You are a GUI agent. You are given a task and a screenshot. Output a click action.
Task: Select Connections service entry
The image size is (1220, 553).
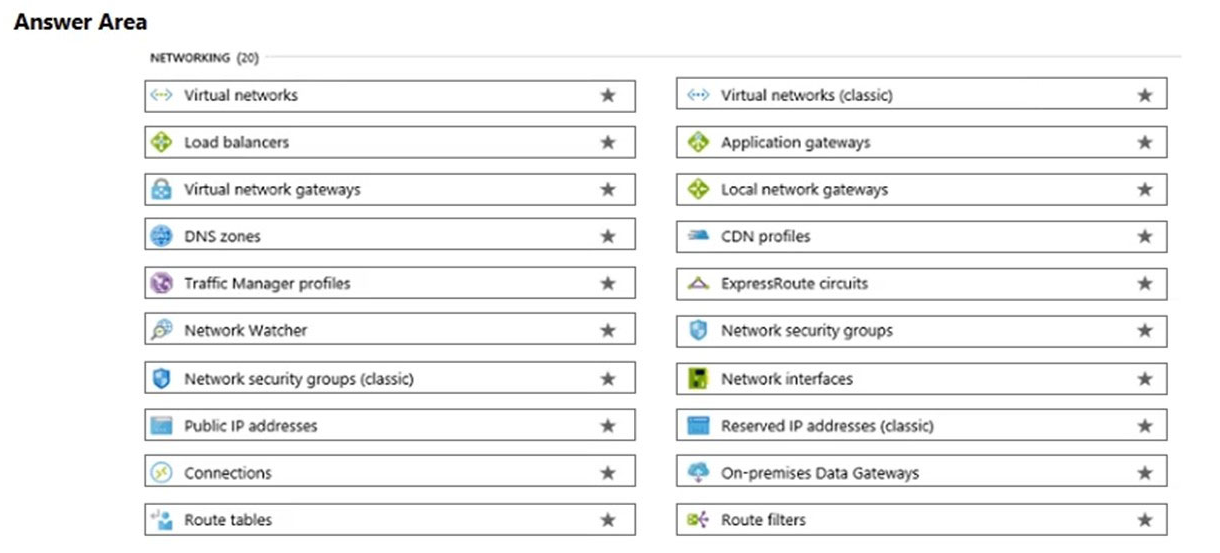click(390, 473)
